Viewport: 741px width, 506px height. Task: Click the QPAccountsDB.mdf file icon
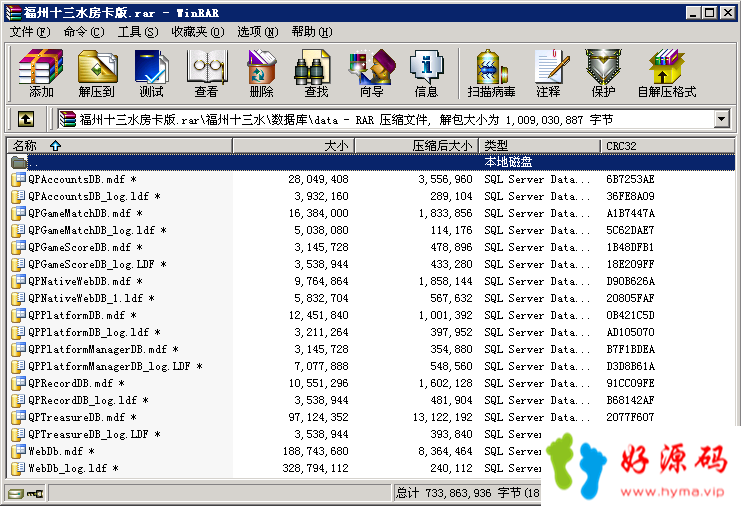19,179
